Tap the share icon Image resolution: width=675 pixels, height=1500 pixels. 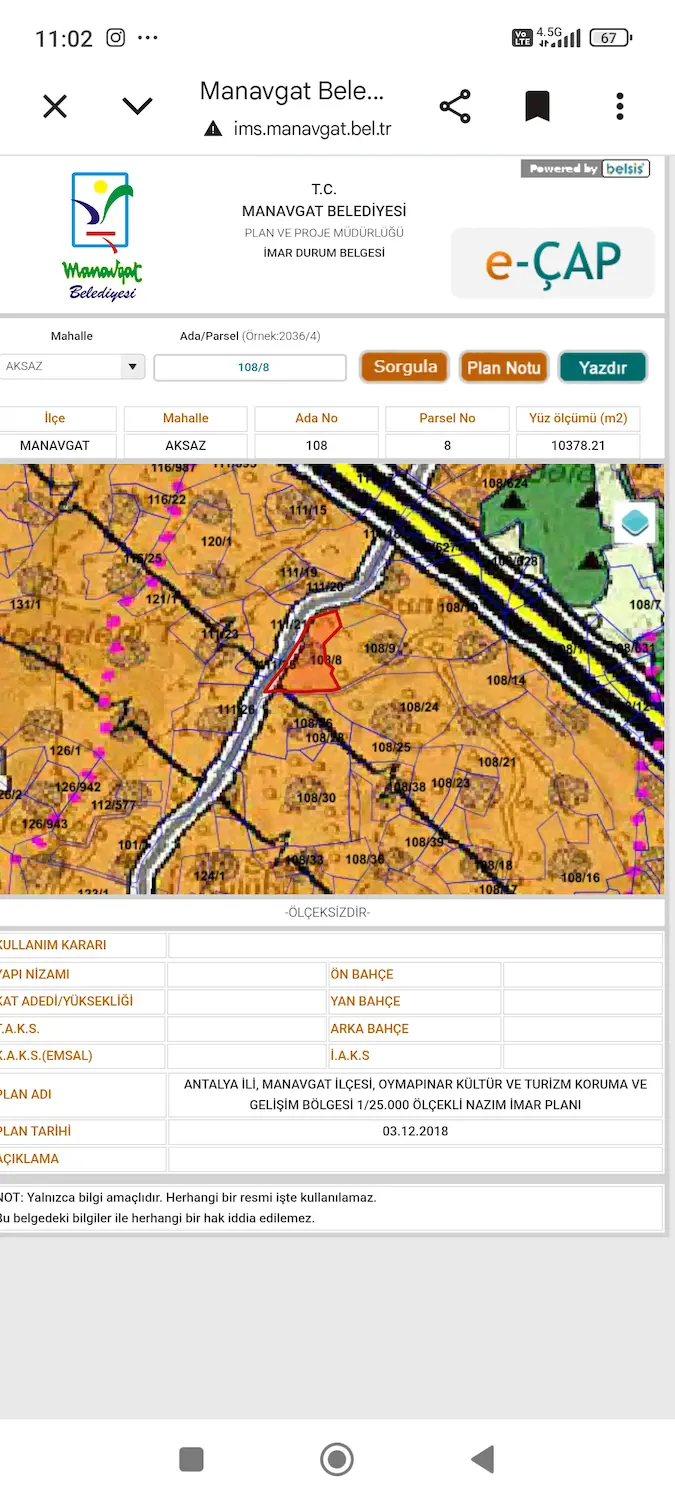coord(455,106)
